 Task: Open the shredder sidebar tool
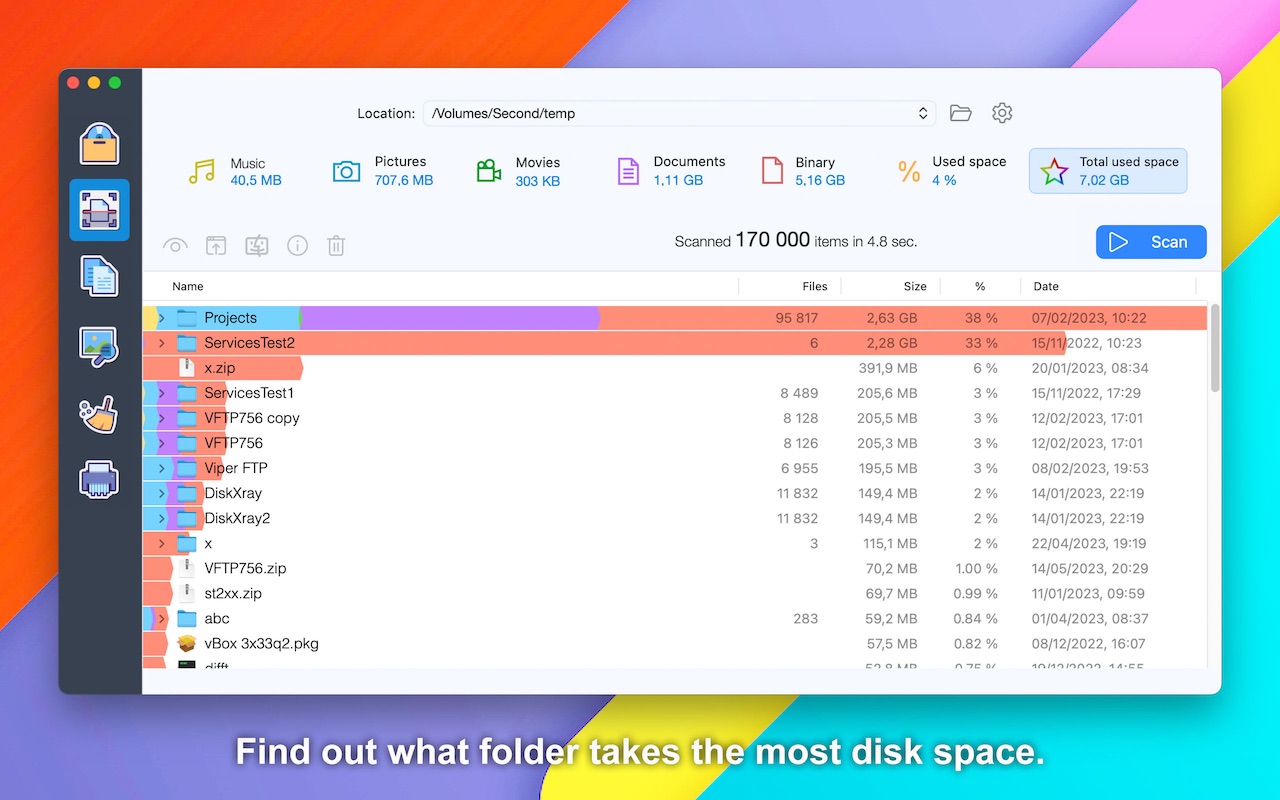pos(100,480)
